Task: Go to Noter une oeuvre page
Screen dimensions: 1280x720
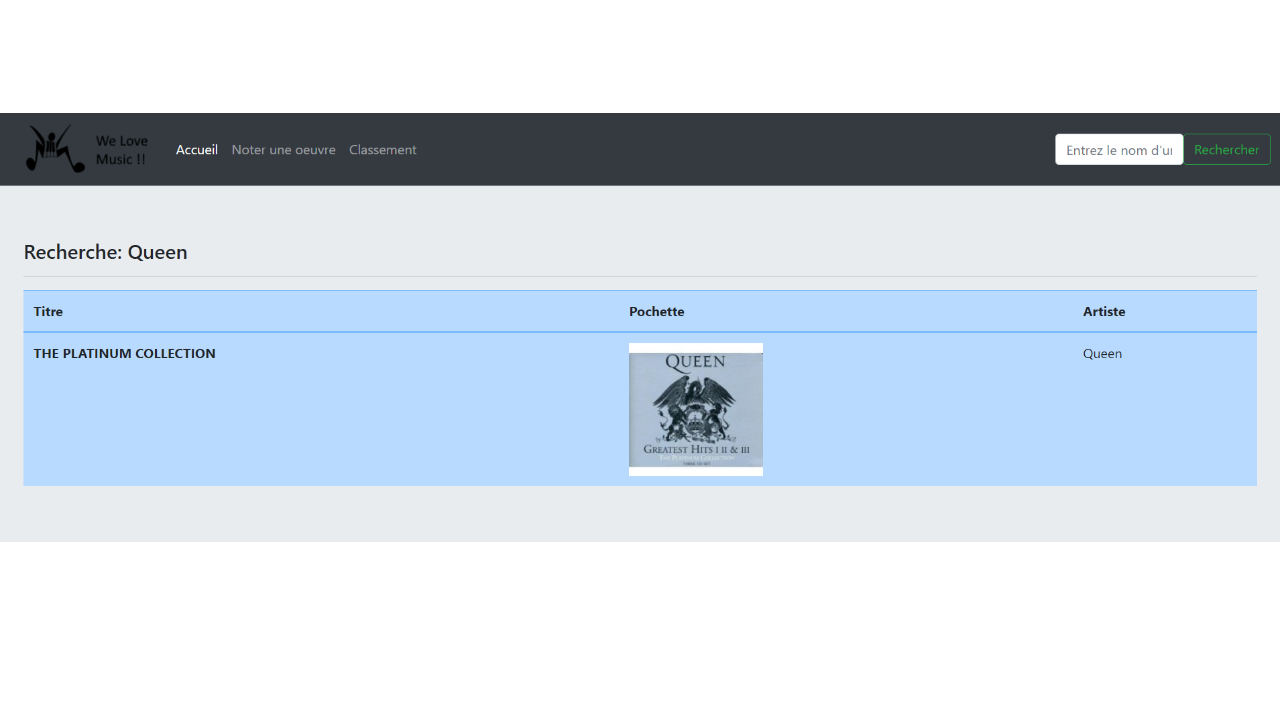Action: (x=283, y=150)
